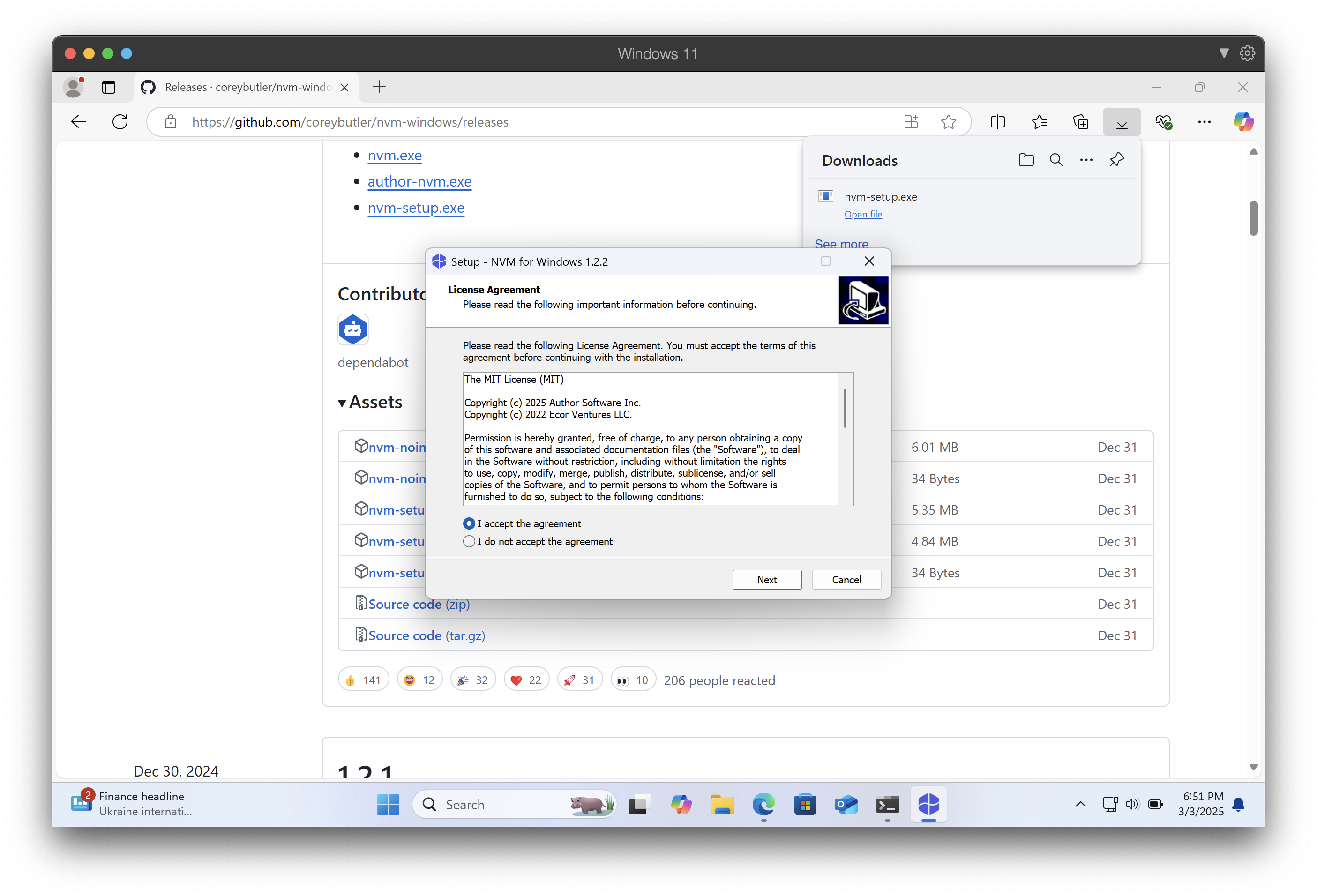Viewport: 1317px width, 896px height.
Task: Open Microsoft Store taskbar icon
Action: pyautogui.click(x=805, y=804)
